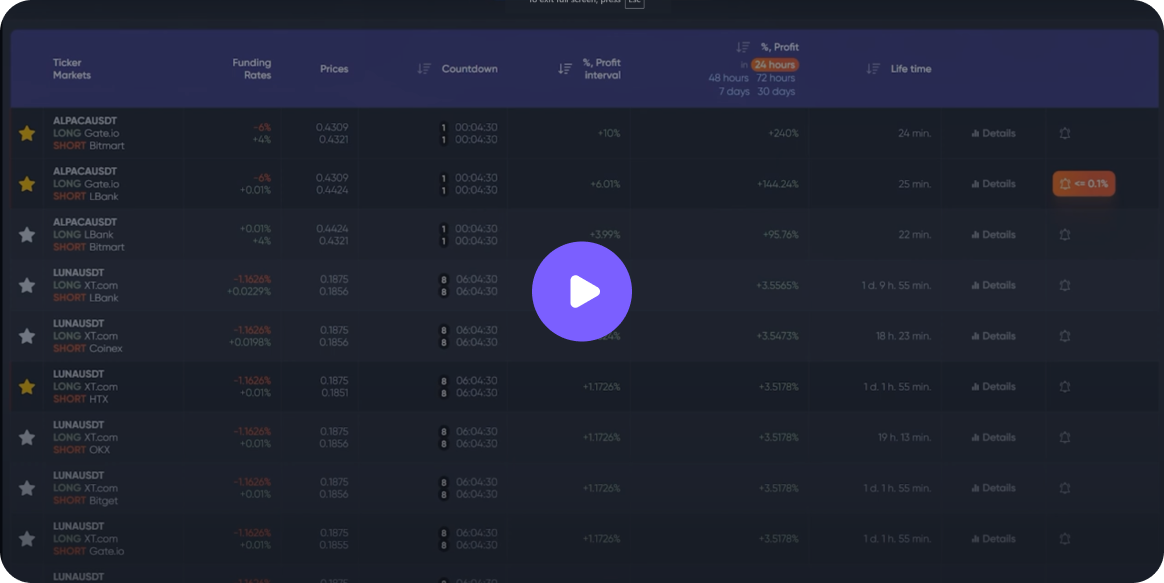Screen dimensions: 1164x583
Task: Toggle the favorite star for LUNAUSDT SHORT Bitget
Action: coord(27,488)
